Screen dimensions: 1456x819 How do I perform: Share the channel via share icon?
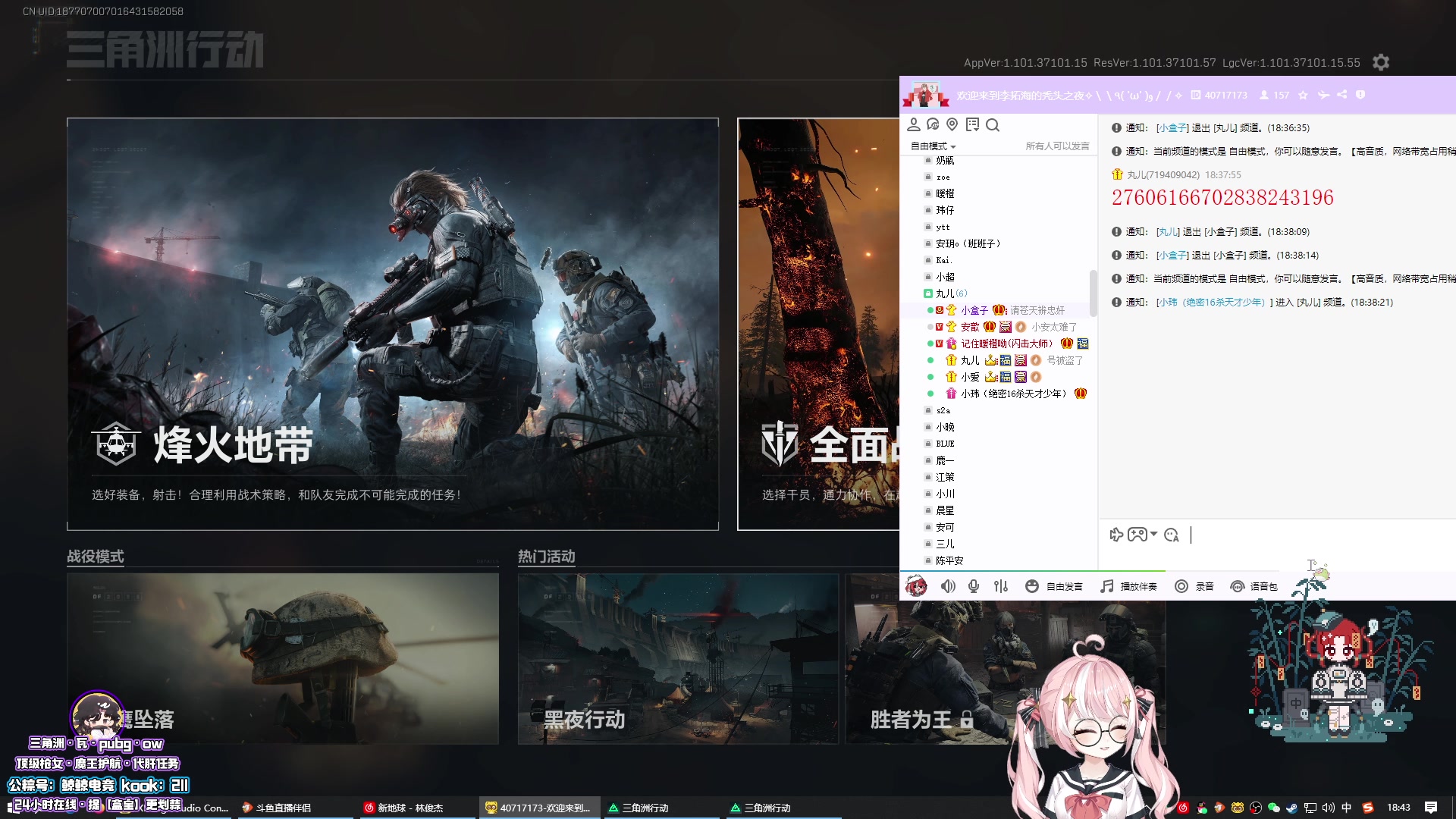tap(1342, 95)
